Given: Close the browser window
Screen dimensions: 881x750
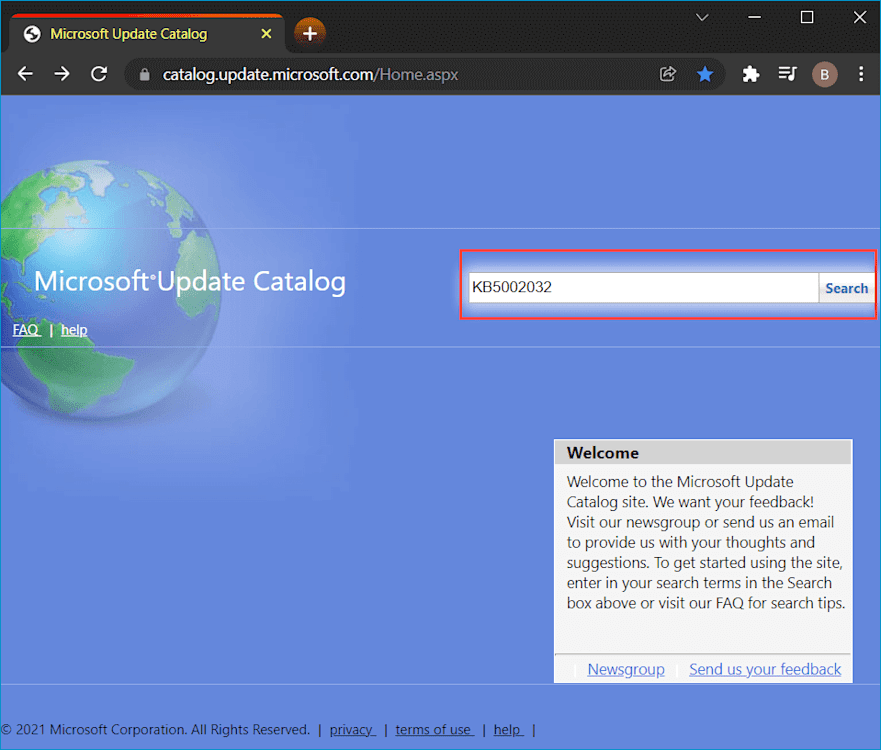Looking at the screenshot, I should click(x=860, y=17).
